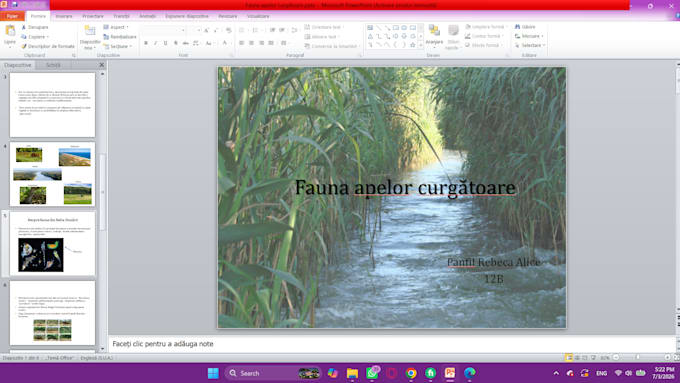The width and height of the screenshot is (680, 383).
Task: Open the Fișier (File) tab
Action: pyautogui.click(x=12, y=16)
